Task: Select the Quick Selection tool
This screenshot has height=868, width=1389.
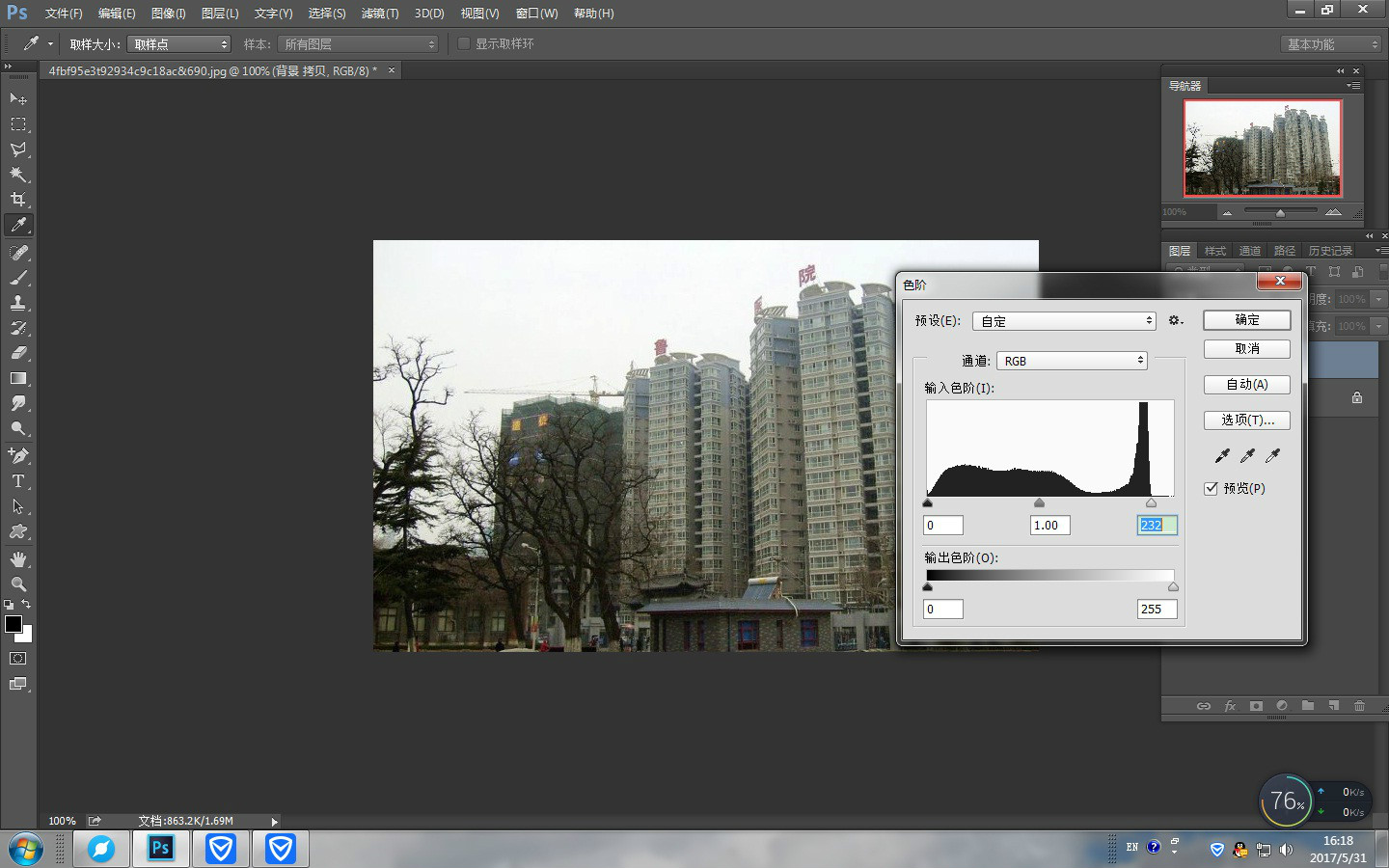Action: pyautogui.click(x=18, y=175)
